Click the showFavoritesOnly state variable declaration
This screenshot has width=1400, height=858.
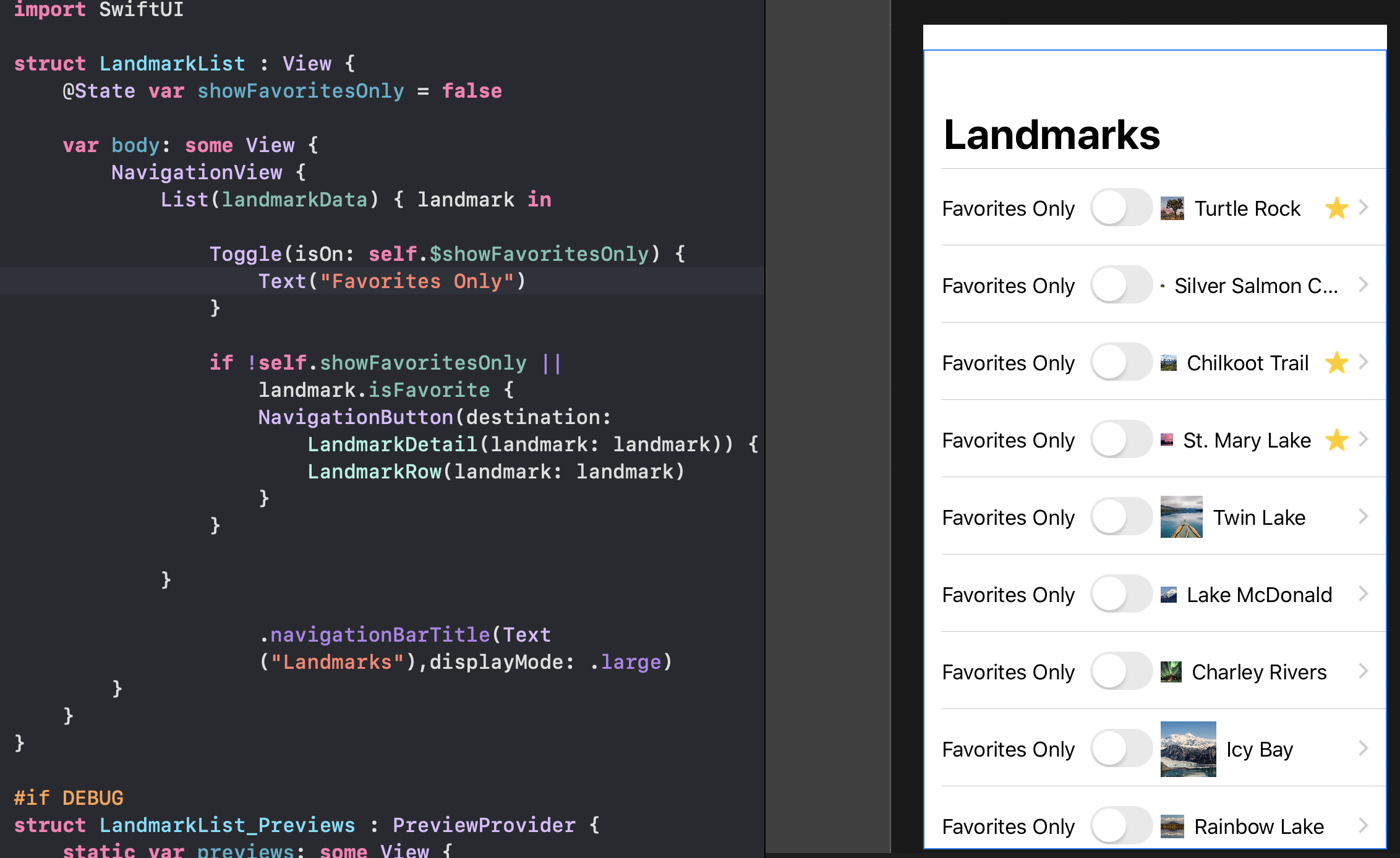pos(300,91)
